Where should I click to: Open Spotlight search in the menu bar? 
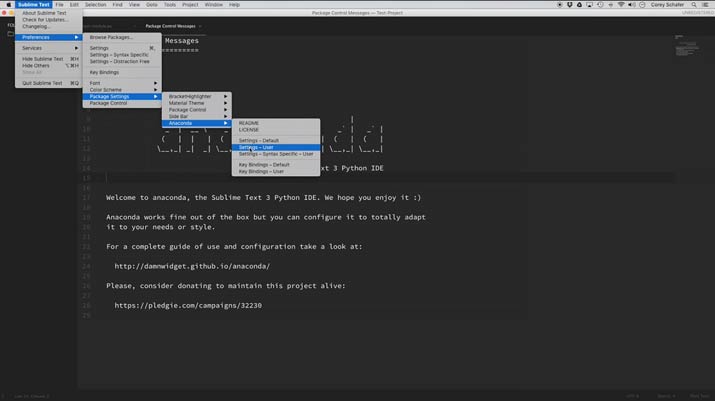pyautogui.click(x=694, y=5)
